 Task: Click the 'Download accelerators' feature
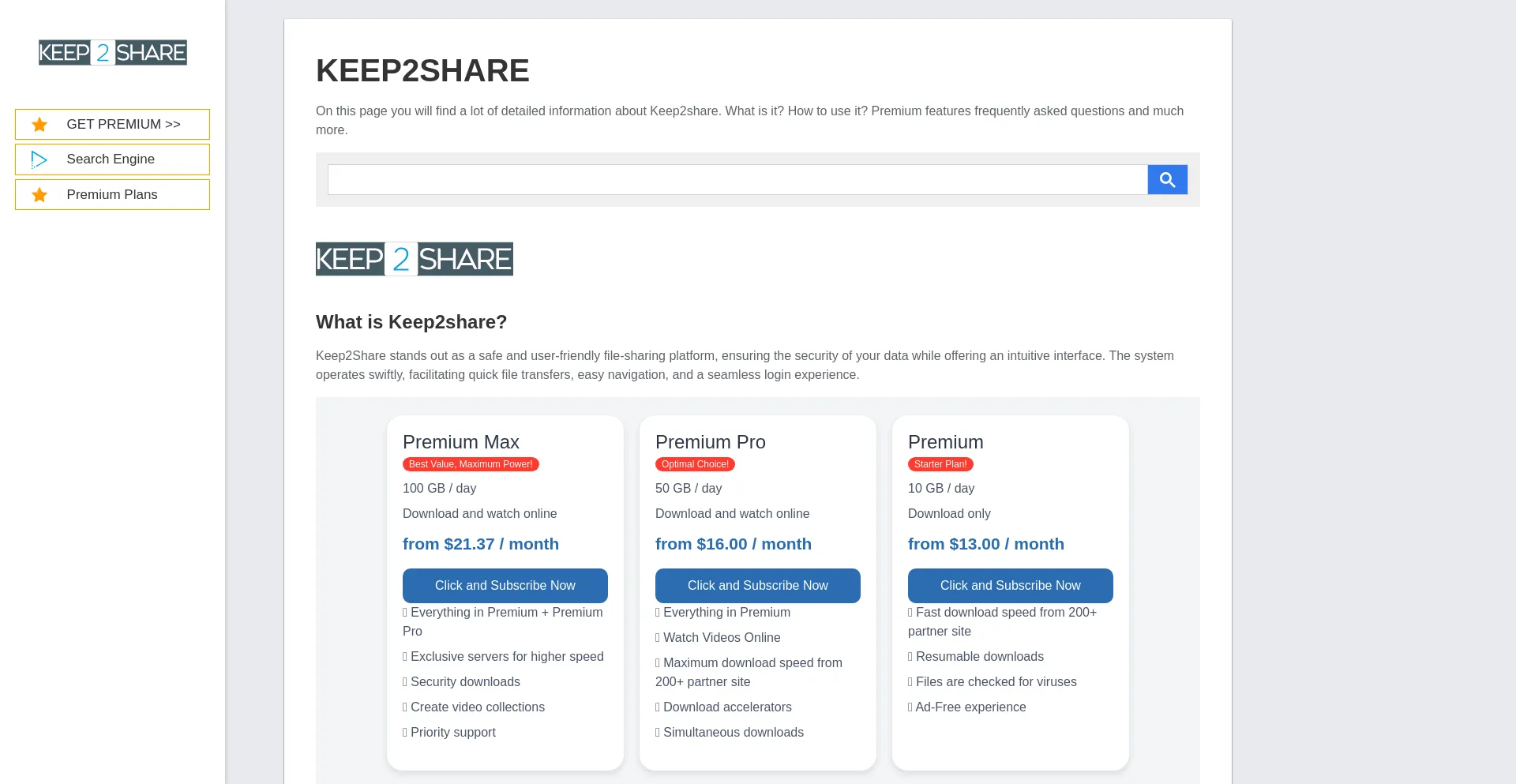pos(723,707)
